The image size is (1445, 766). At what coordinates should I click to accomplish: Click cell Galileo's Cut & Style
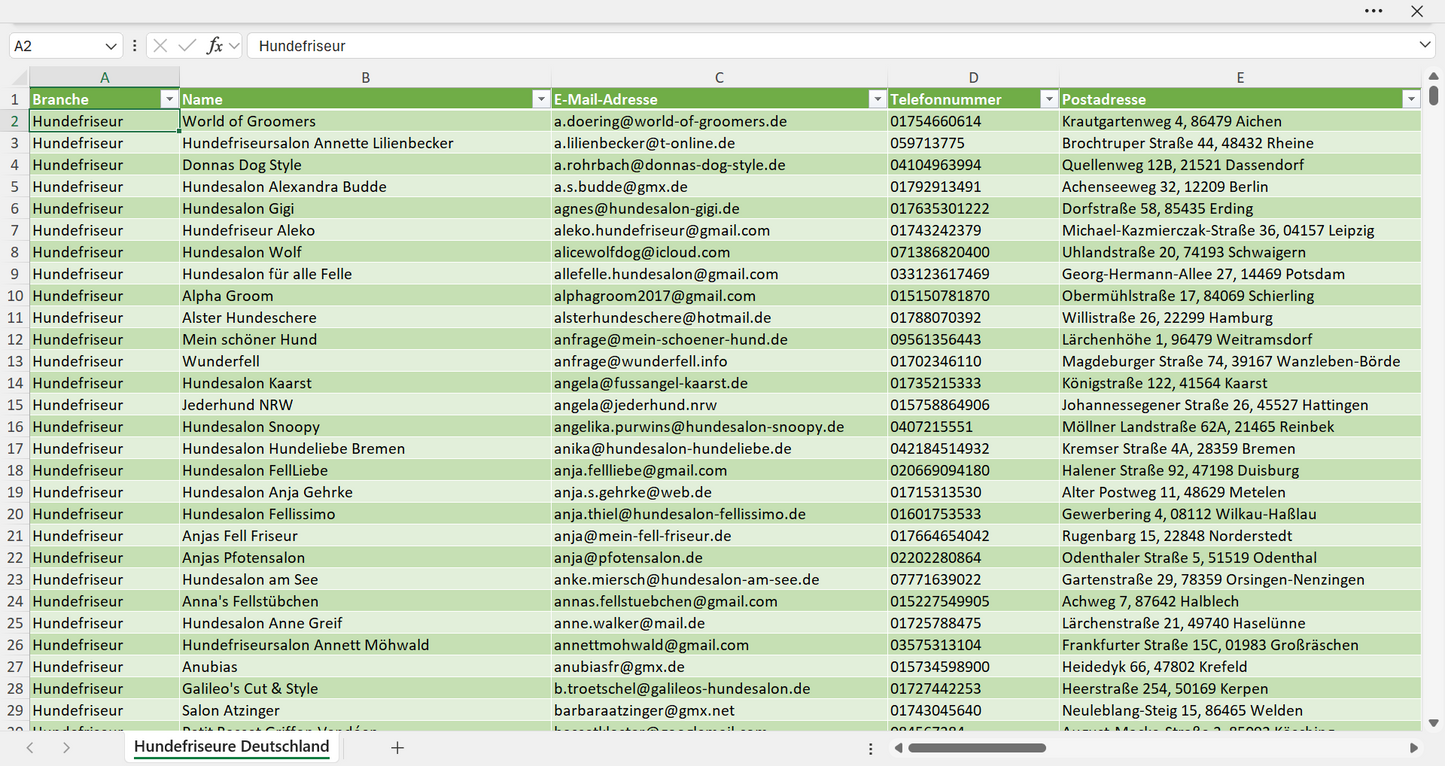[x=366, y=689]
